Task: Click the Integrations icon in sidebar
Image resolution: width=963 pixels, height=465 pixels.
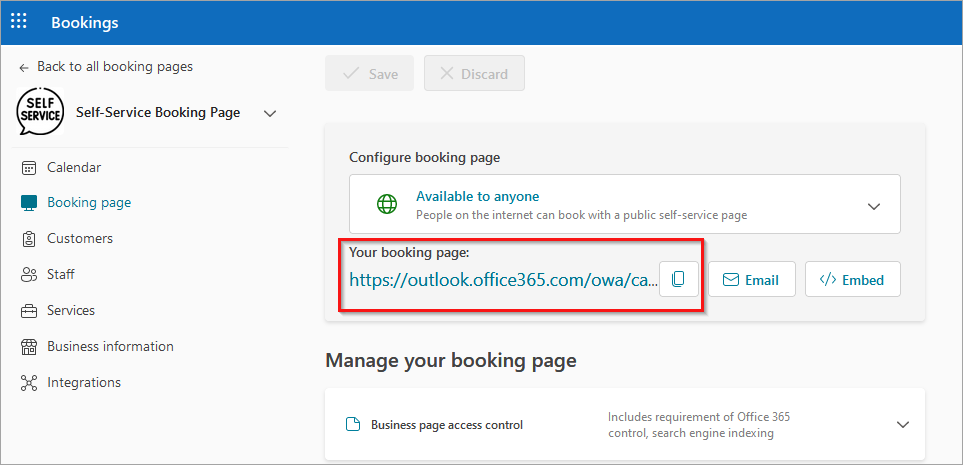Action: point(29,383)
